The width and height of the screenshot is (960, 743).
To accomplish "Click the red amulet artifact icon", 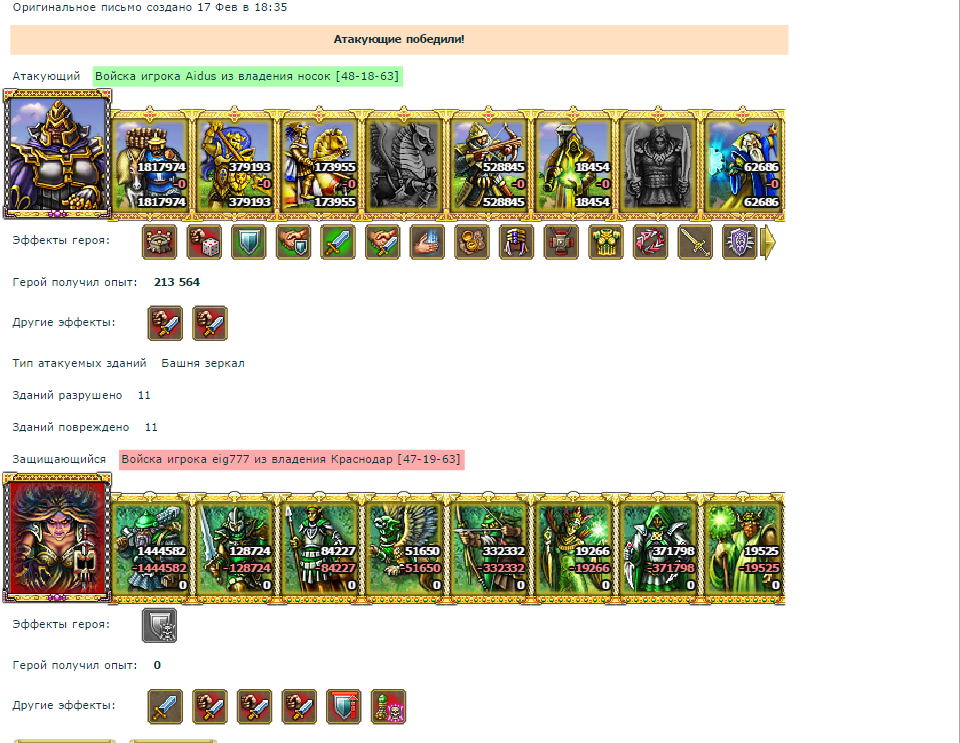I will pyautogui.click(x=561, y=242).
